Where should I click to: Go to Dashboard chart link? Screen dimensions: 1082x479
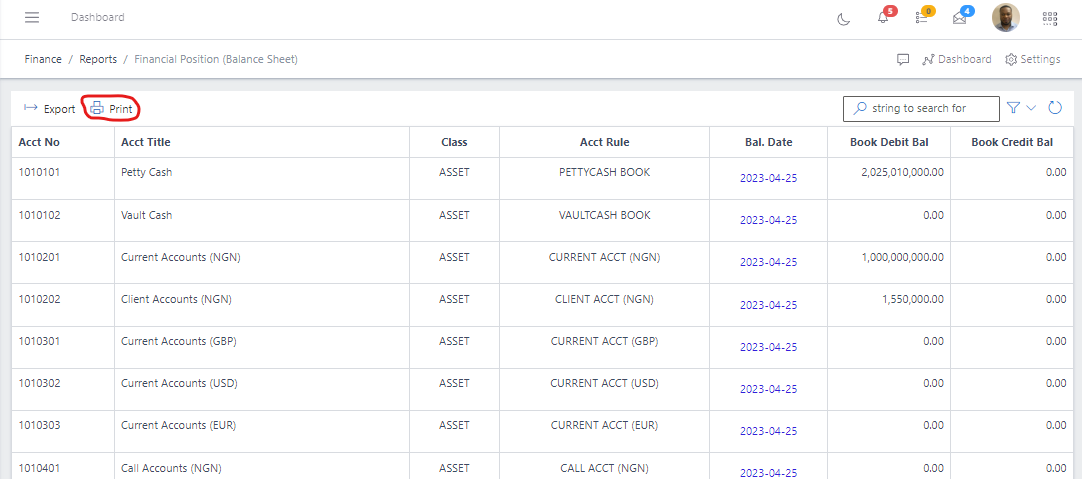(x=956, y=59)
